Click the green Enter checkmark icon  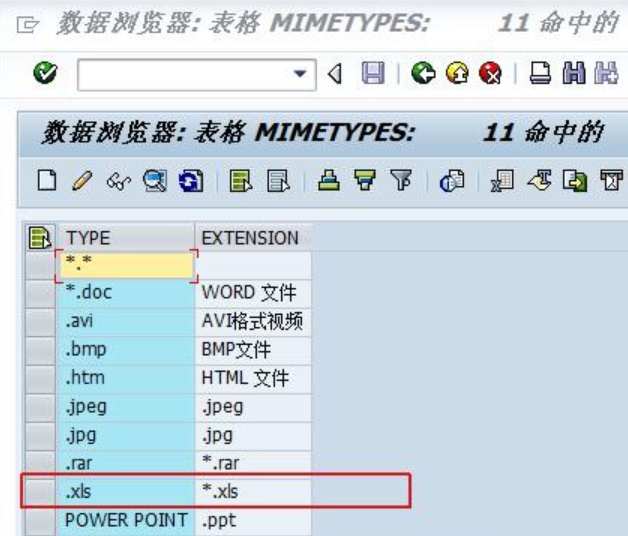click(45, 73)
